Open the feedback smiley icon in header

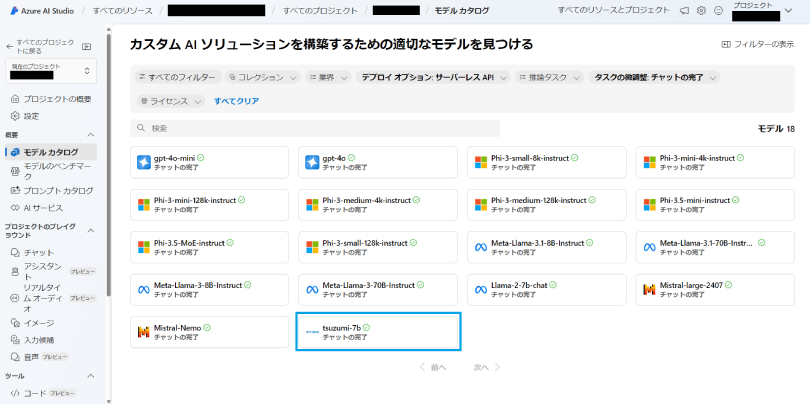718,10
